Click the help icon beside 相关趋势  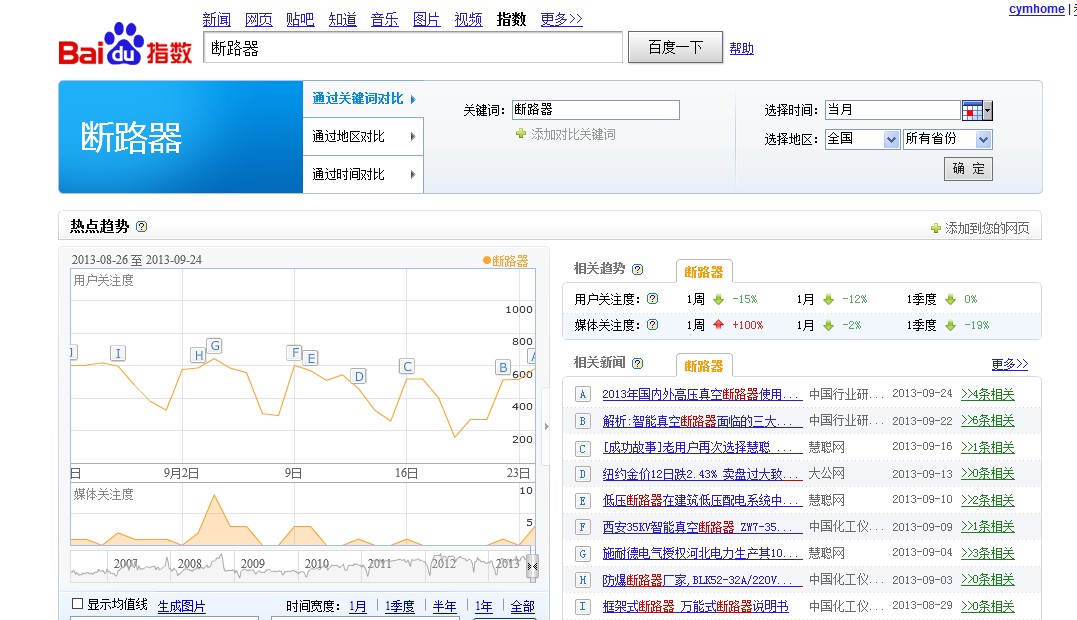[637, 269]
